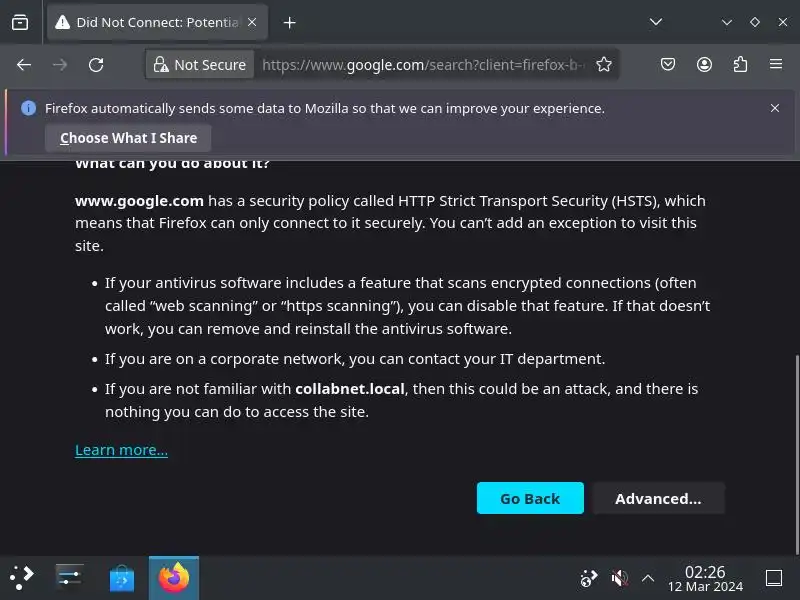Dismiss the Firefox data sharing notification
This screenshot has height=600, width=800.
click(775, 108)
